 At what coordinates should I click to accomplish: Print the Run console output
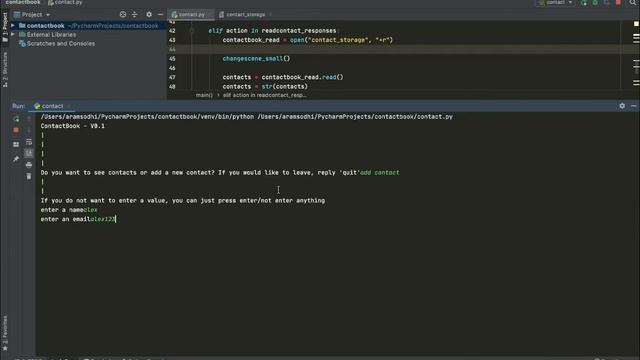click(x=29, y=164)
